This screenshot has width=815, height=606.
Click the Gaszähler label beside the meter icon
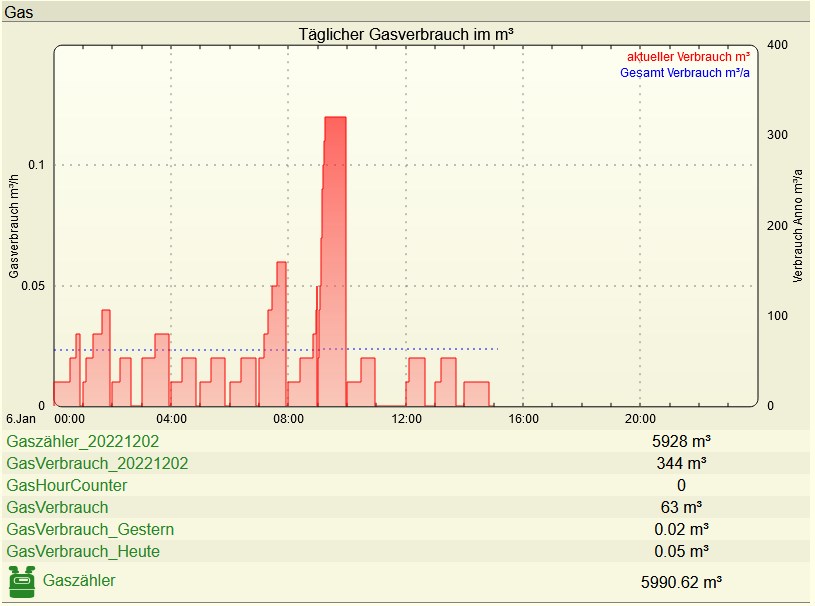79,580
